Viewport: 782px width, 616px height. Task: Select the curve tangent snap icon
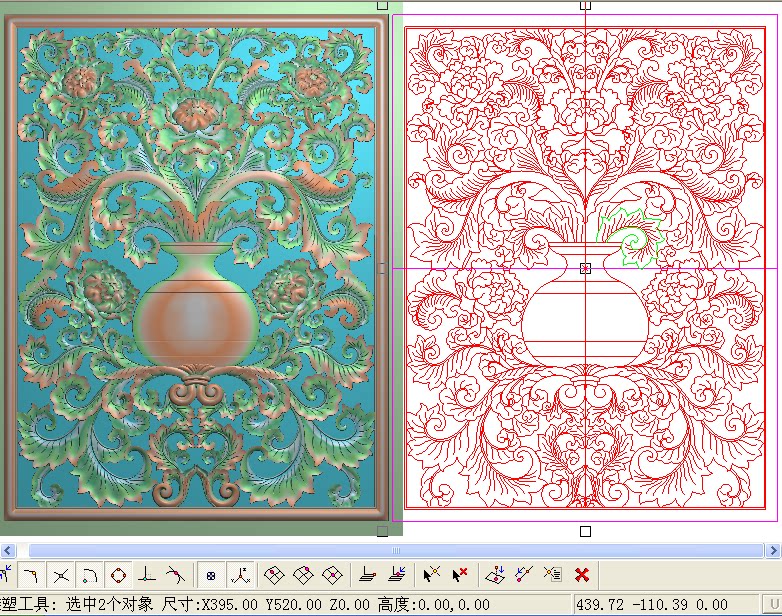(175, 575)
